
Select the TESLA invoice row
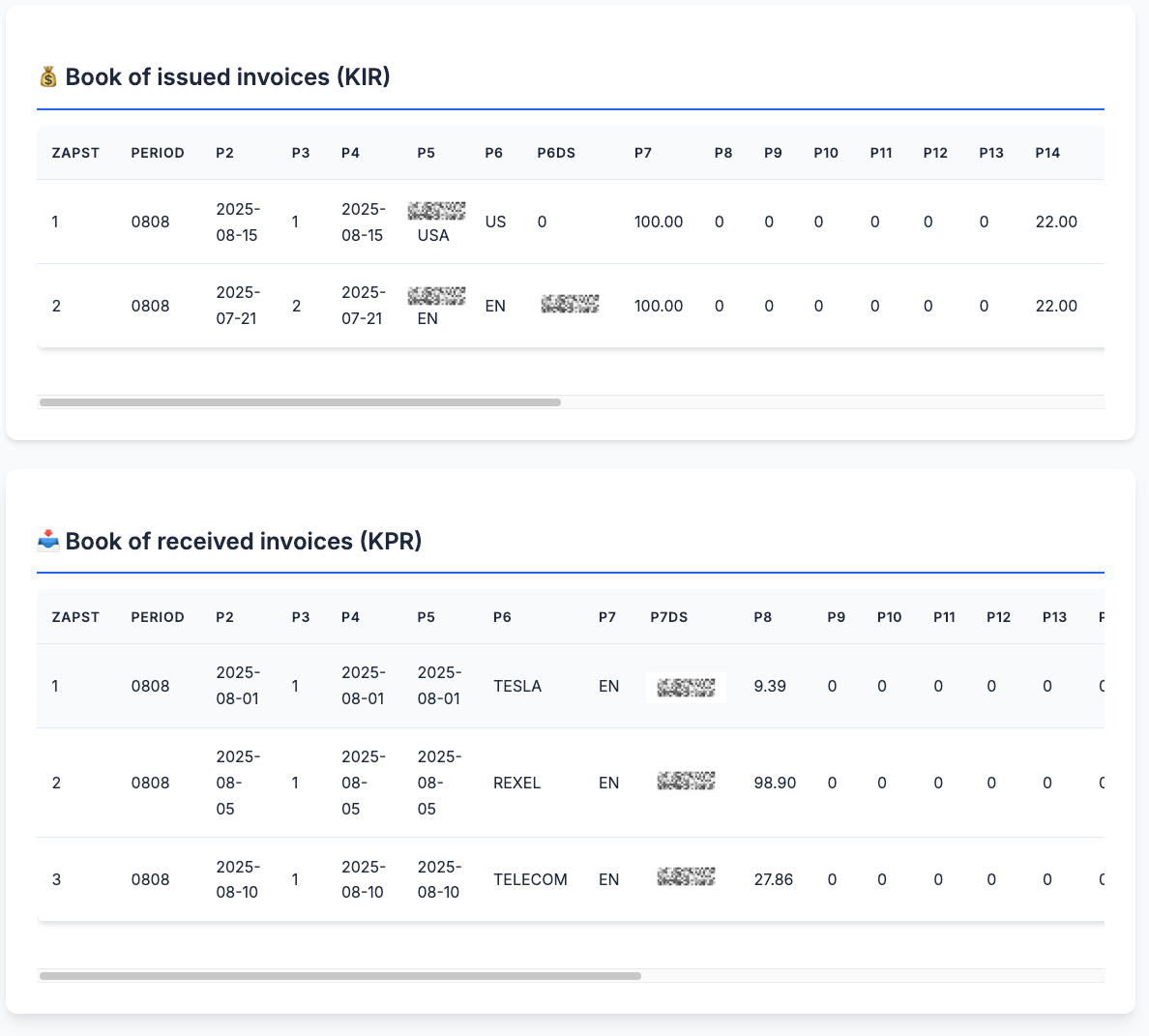click(517, 686)
